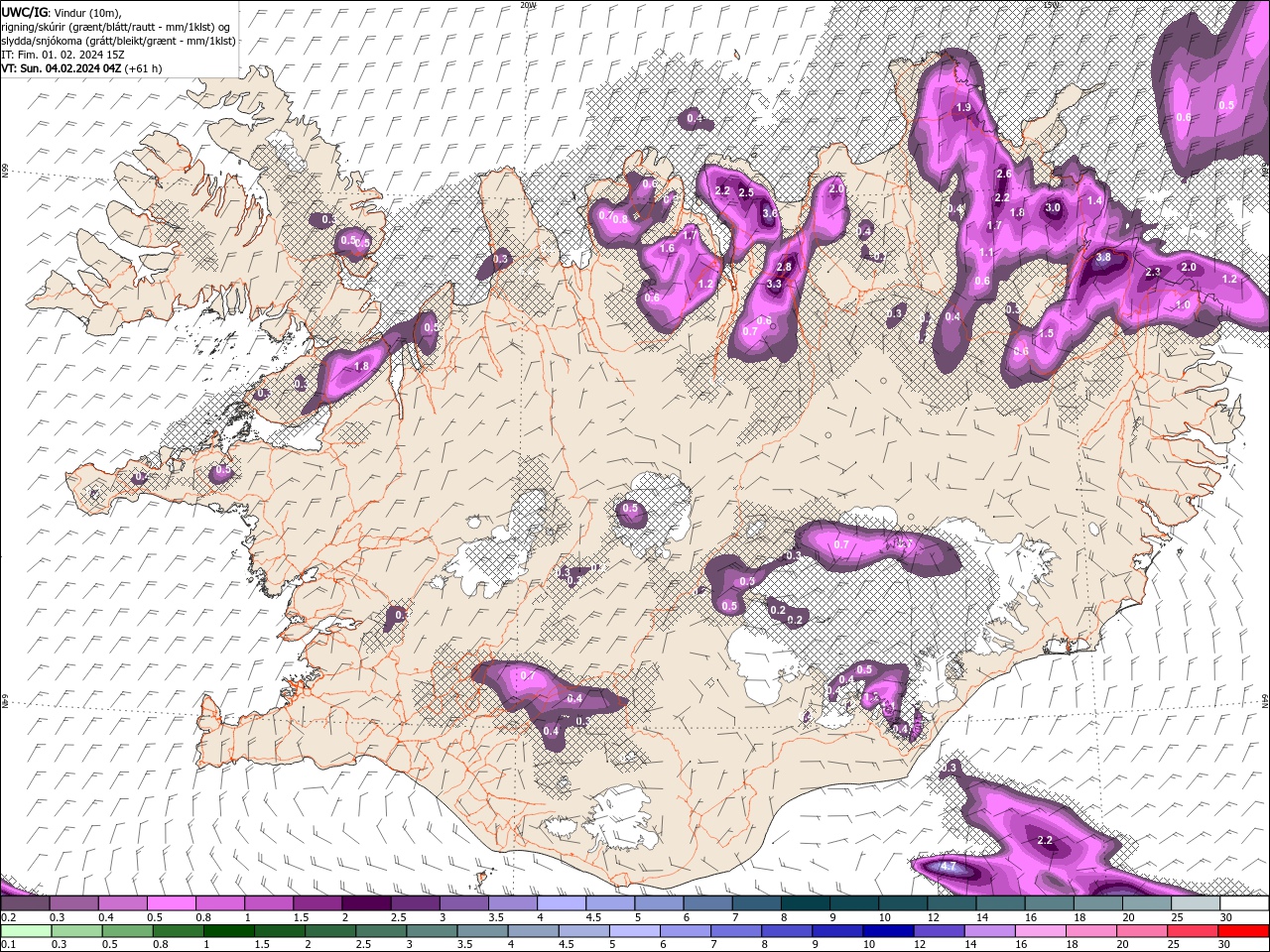The width and height of the screenshot is (1270, 952).
Task: Click the 2.5 snowfall value on the map
Action: click(746, 192)
